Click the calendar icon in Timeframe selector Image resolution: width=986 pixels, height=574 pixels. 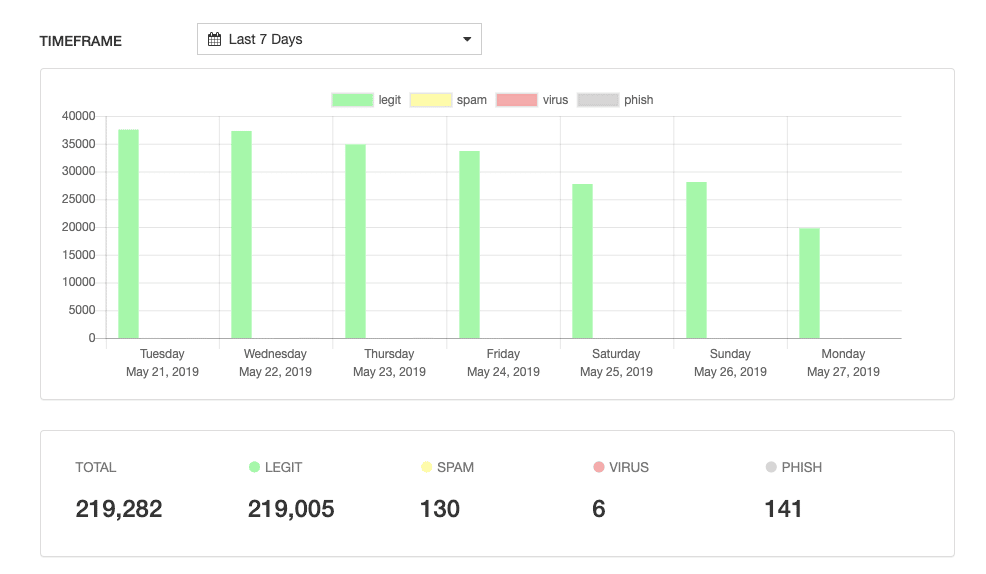214,40
